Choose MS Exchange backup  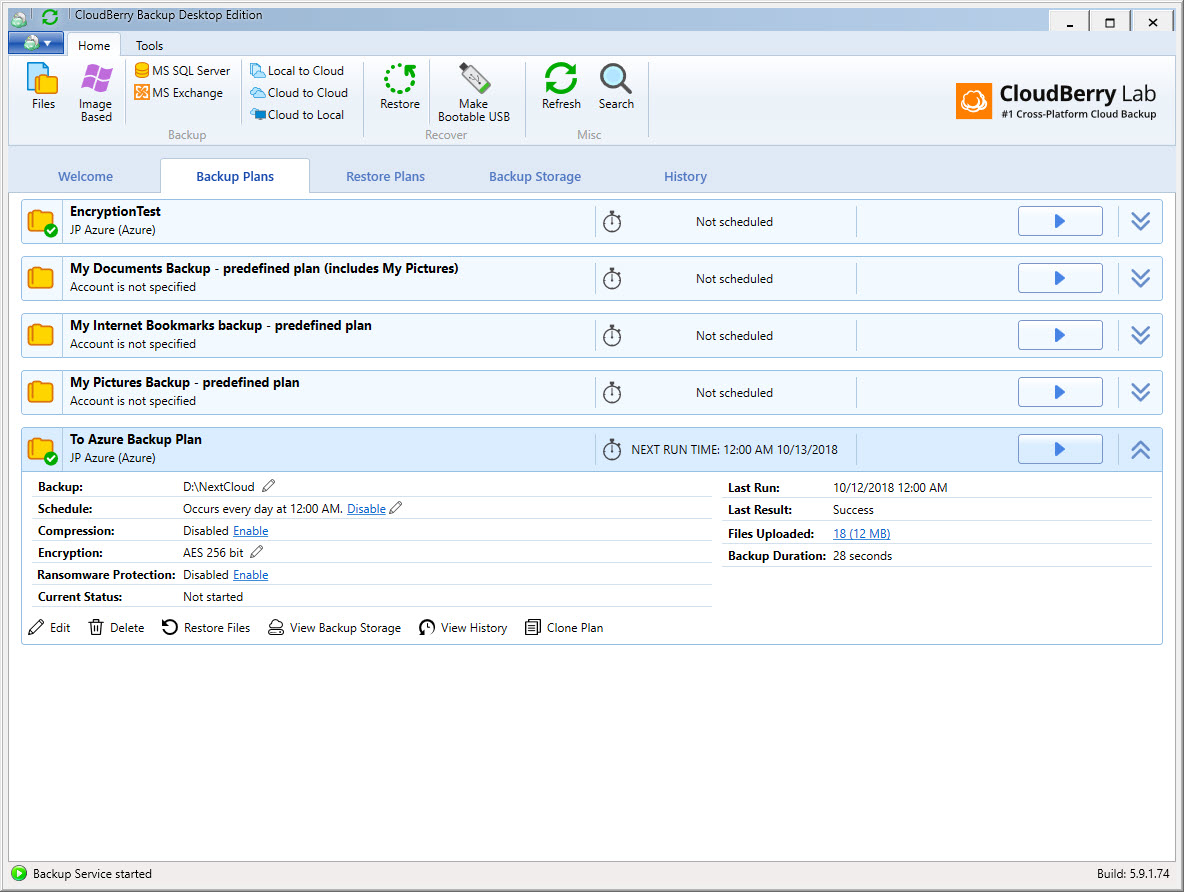[x=179, y=92]
